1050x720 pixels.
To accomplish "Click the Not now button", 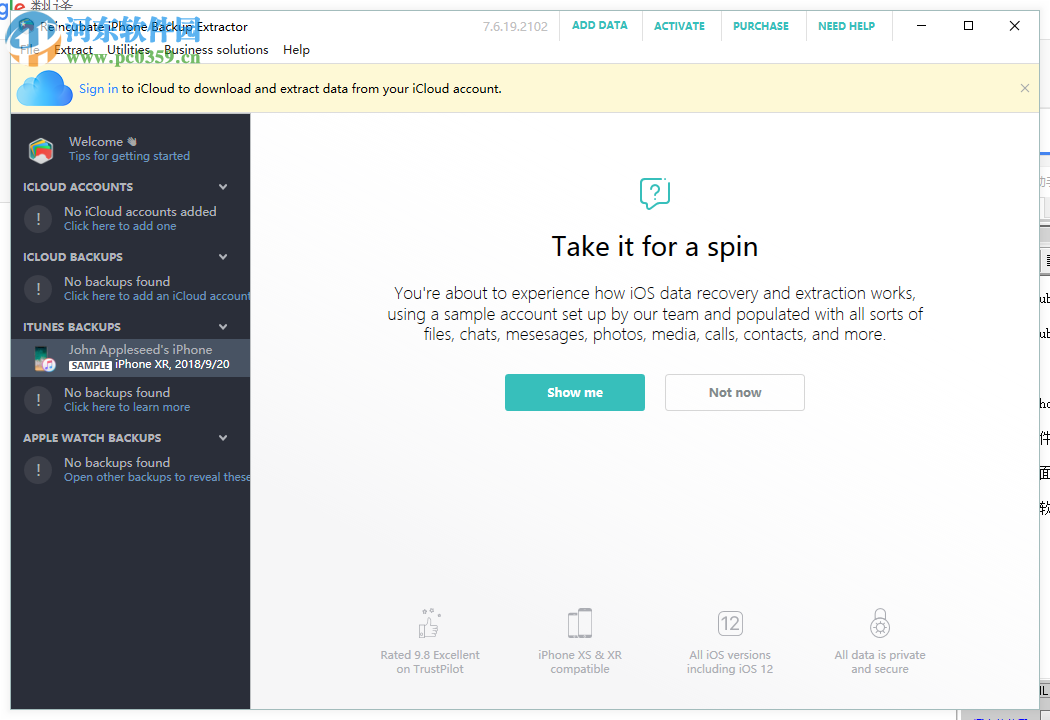I will [x=735, y=392].
